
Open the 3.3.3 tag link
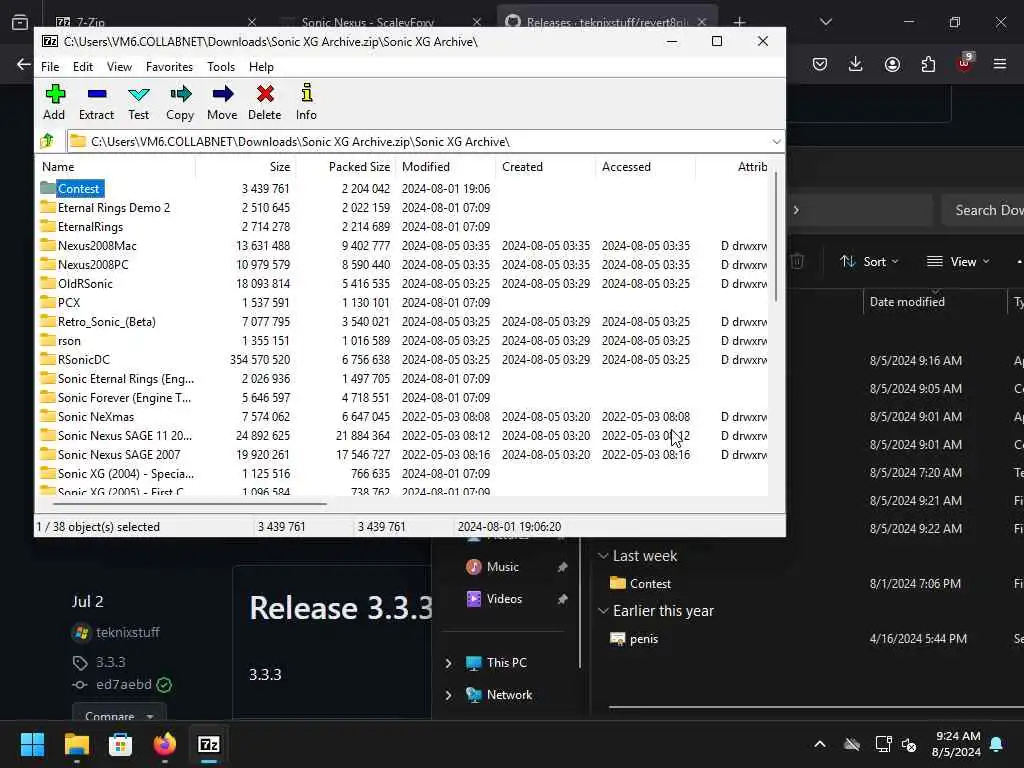click(110, 662)
